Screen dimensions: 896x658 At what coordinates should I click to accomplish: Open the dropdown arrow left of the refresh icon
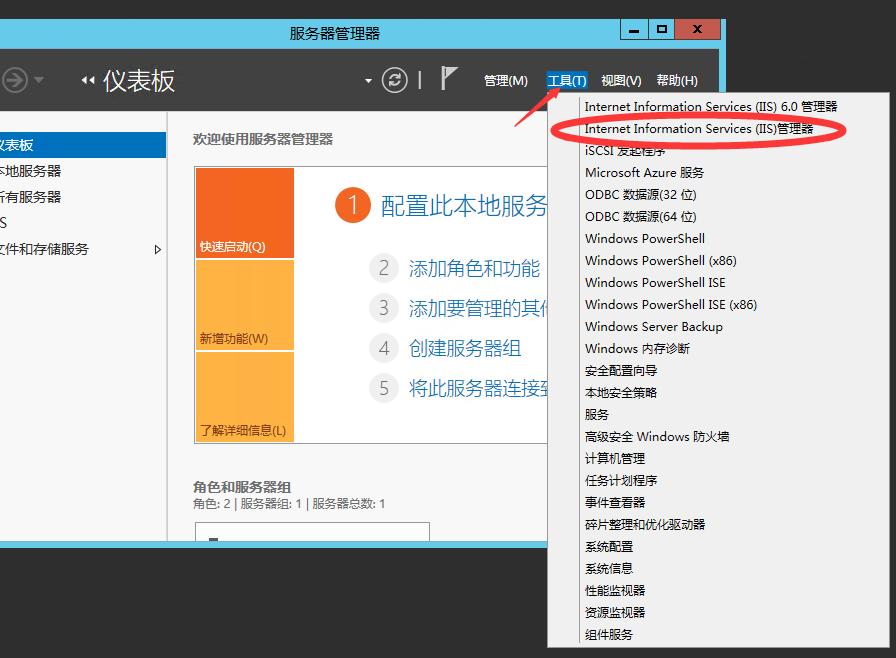pyautogui.click(x=367, y=78)
